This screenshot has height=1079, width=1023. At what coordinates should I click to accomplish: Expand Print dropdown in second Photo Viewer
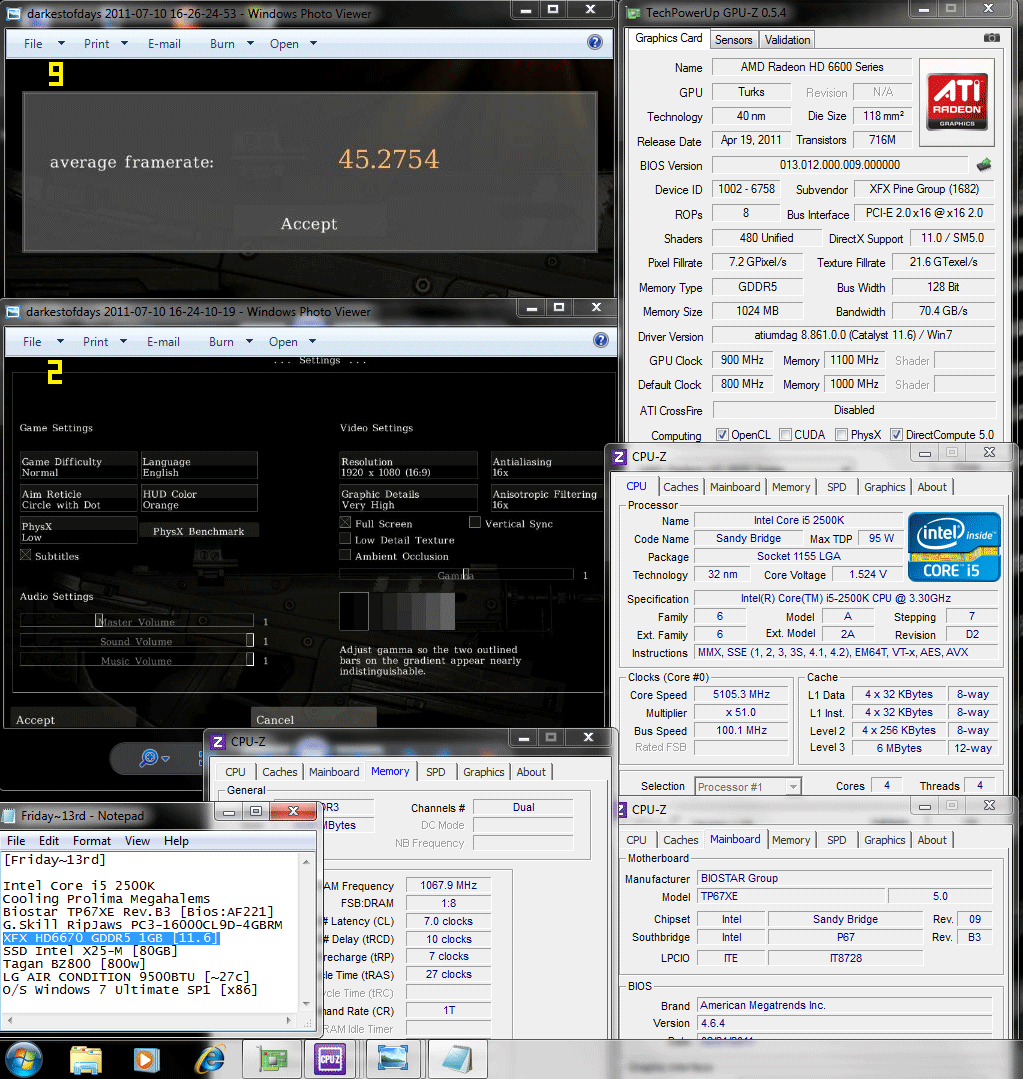pyautogui.click(x=124, y=341)
